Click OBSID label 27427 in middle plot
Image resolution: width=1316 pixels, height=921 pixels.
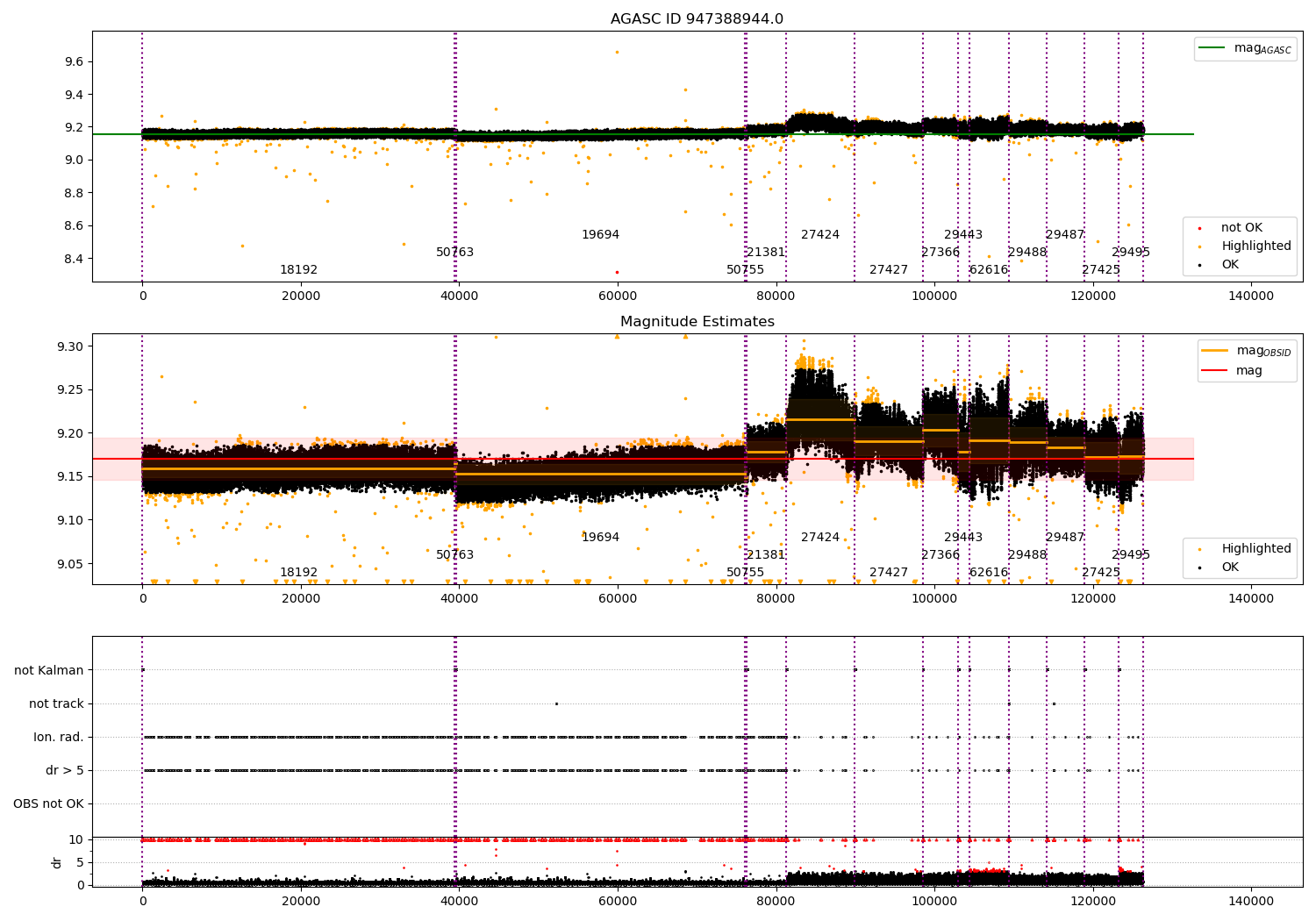889,573
